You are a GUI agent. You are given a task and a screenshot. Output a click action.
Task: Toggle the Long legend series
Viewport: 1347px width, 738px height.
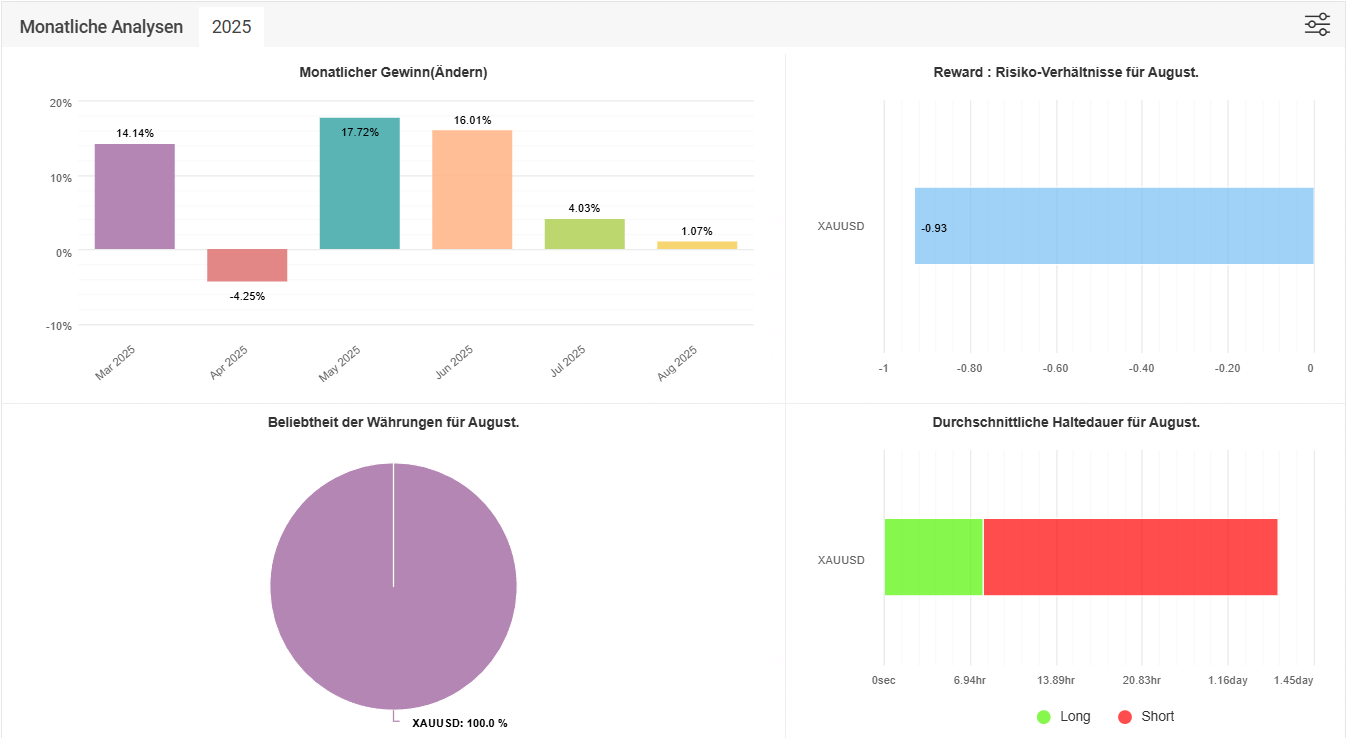coord(1075,716)
